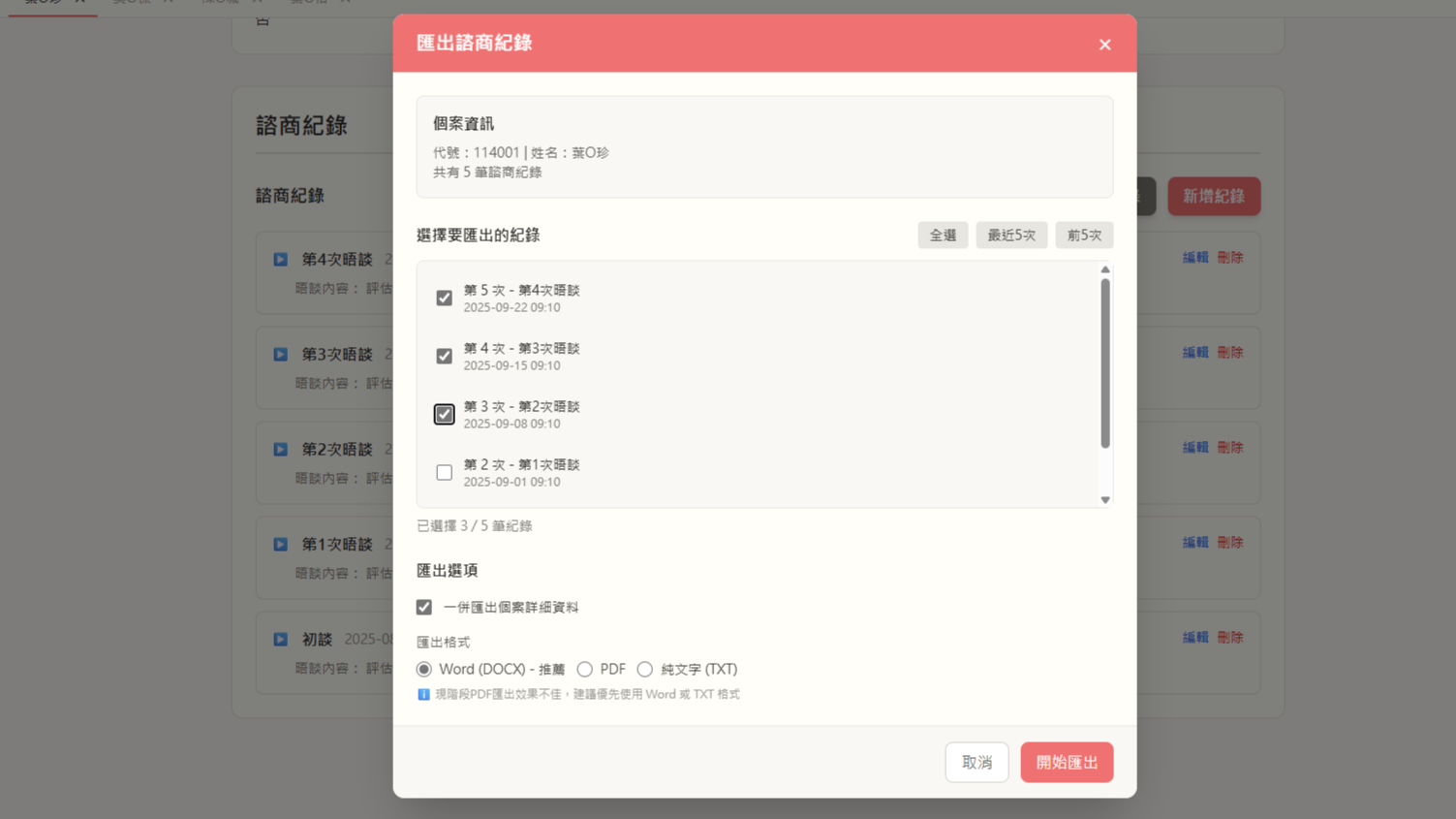The image size is (1456, 819).
Task: Choose 純文字 (TXT) export format
Action: (645, 669)
